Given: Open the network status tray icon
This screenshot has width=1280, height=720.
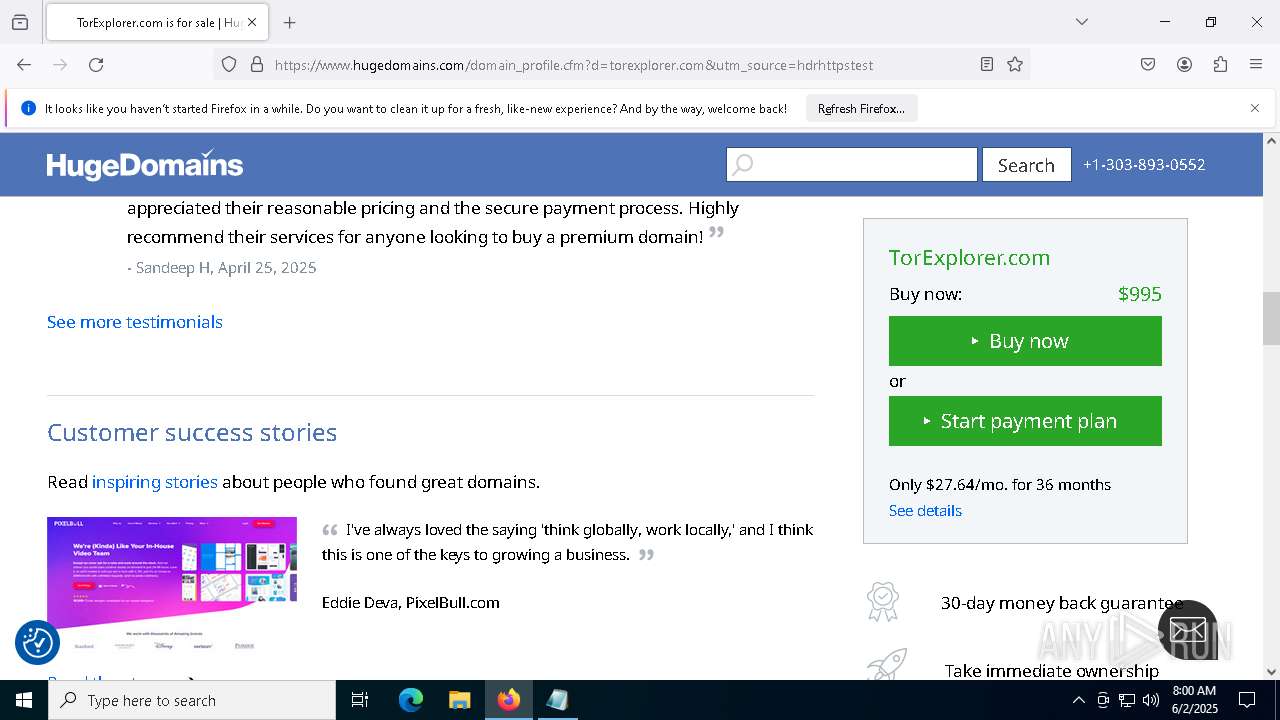Looking at the screenshot, I should click(1127, 700).
